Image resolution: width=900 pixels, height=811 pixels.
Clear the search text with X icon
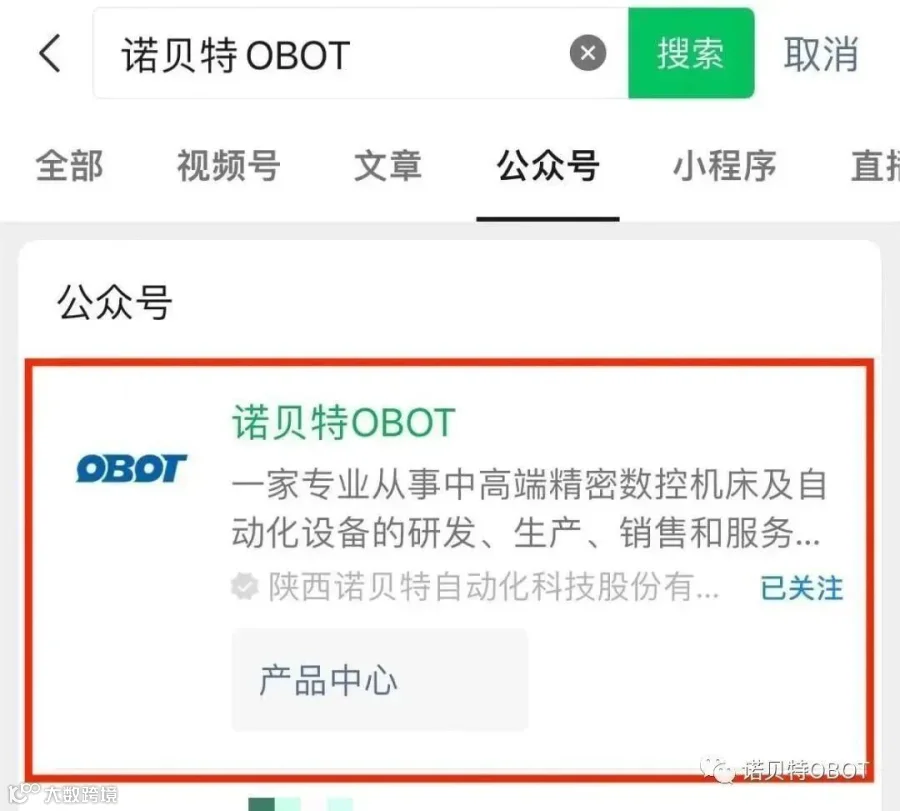[587, 53]
